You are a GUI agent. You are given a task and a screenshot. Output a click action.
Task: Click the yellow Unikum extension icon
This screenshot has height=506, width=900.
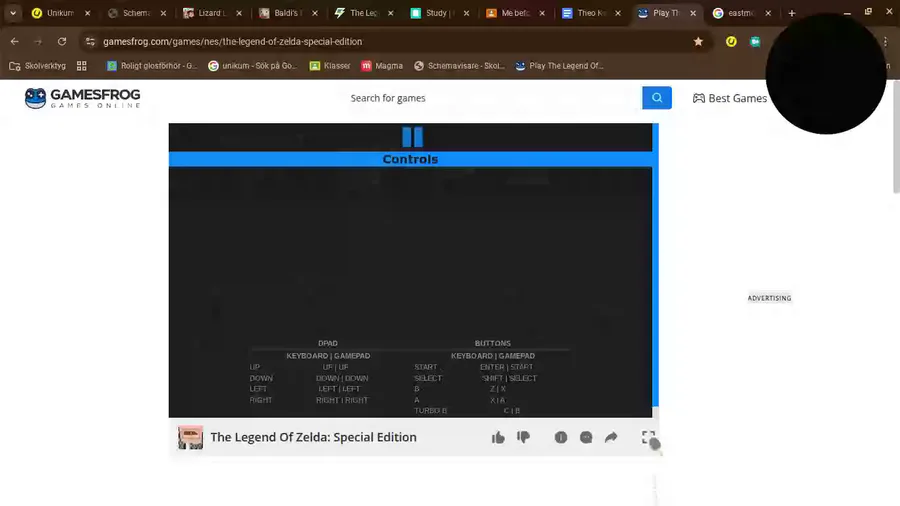[x=731, y=41]
